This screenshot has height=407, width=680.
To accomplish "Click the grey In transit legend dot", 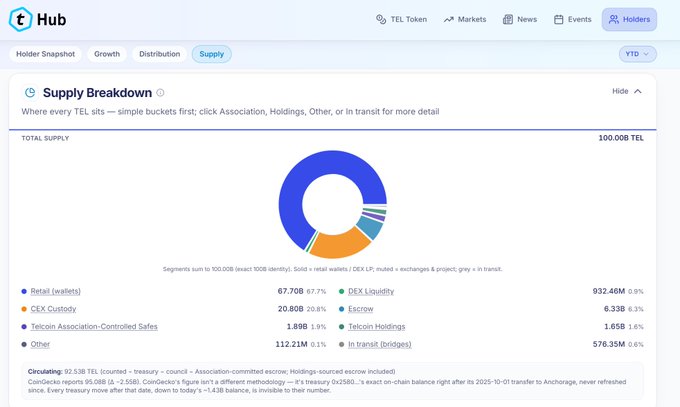I will 342,344.
